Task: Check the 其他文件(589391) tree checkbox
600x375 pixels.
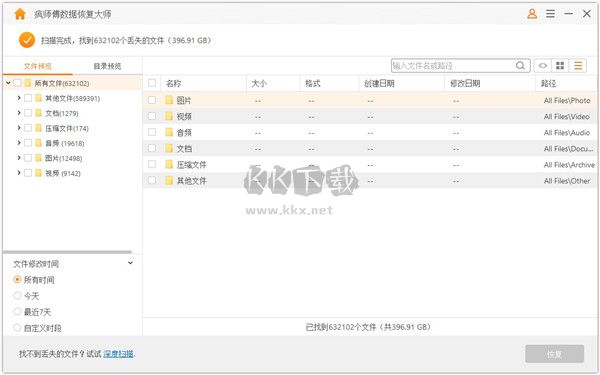Action: click(28, 98)
